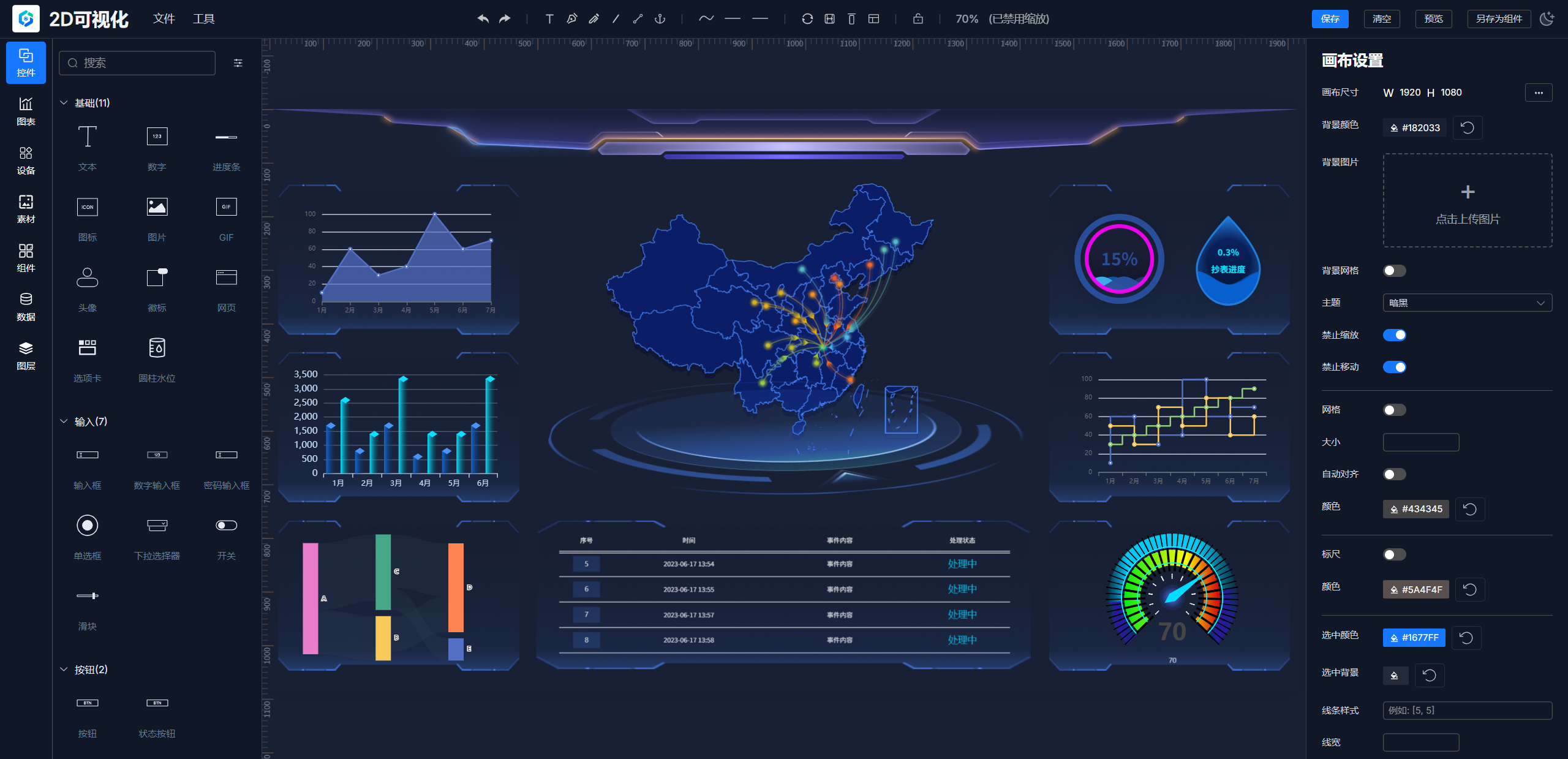Switch to the 控件 sidebar tab
Screen dimensions: 1568x759
[26, 63]
